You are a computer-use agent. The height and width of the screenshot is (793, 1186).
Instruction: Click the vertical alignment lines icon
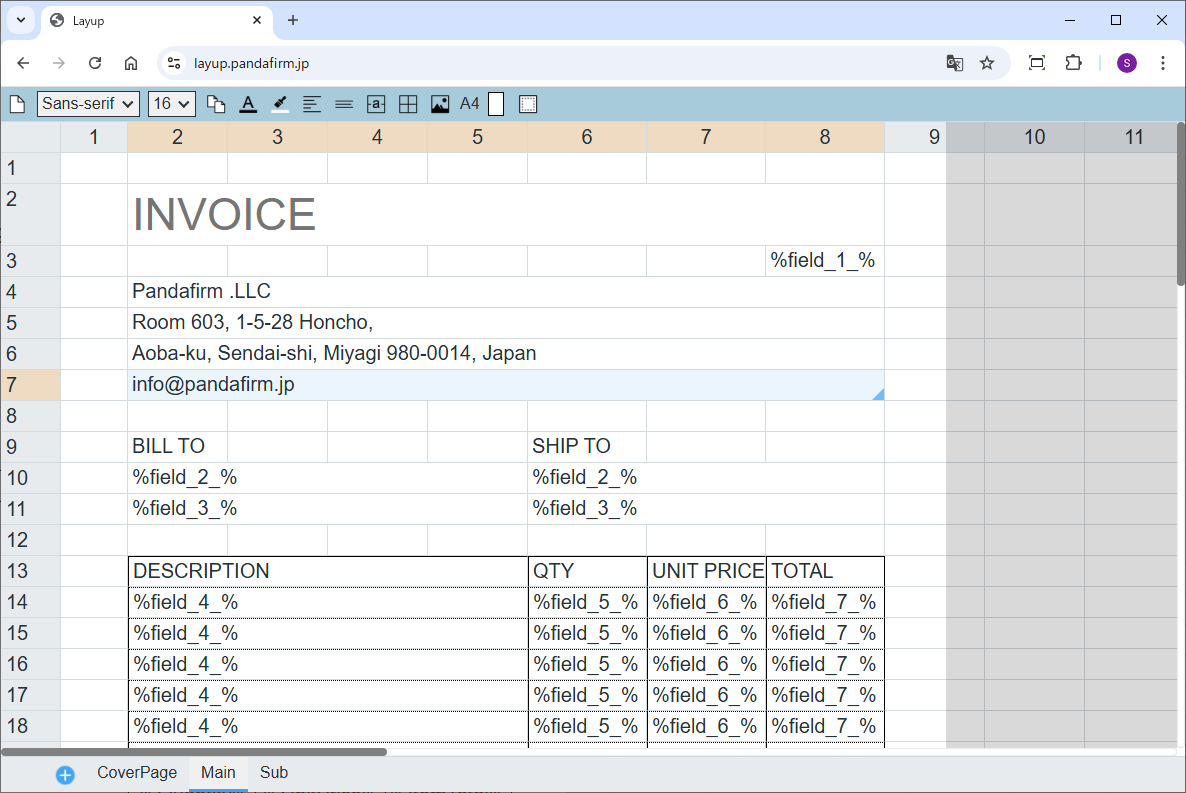344,104
